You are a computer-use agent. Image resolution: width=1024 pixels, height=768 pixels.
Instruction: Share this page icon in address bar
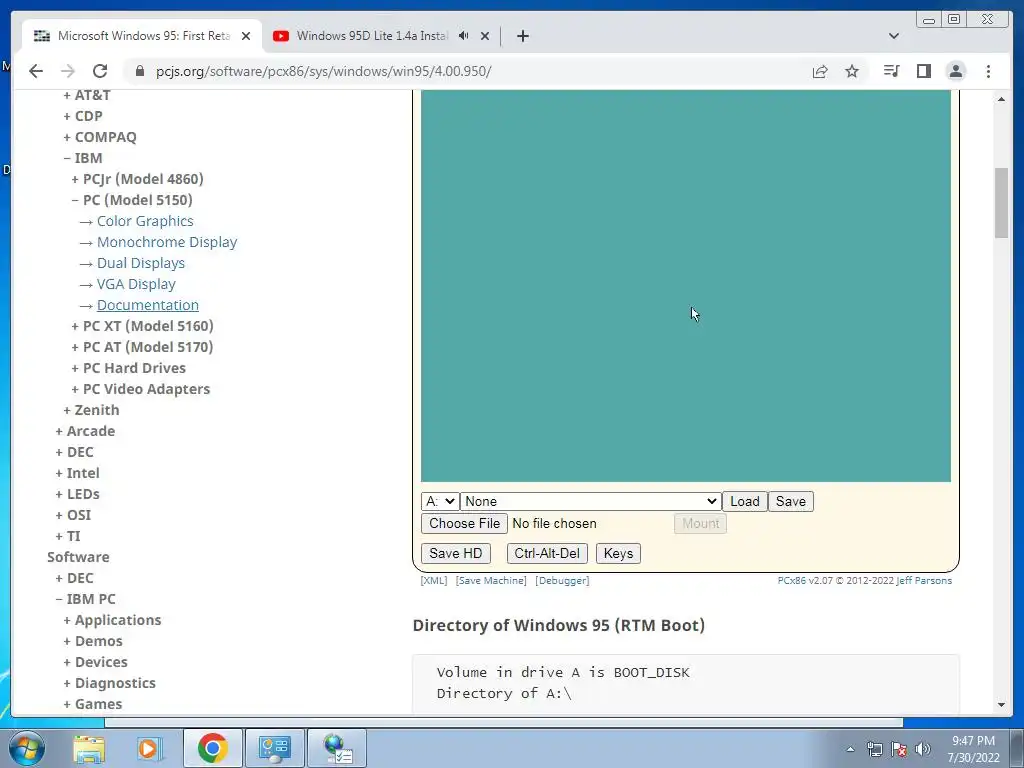pyautogui.click(x=820, y=71)
